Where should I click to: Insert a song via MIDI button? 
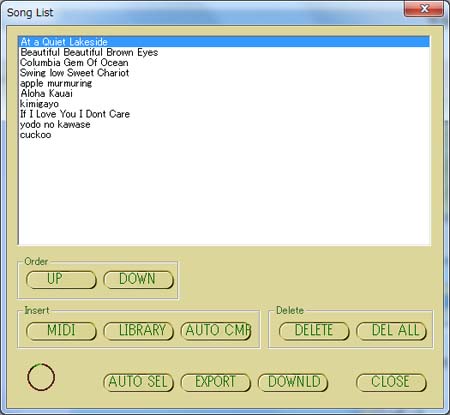[x=61, y=331]
